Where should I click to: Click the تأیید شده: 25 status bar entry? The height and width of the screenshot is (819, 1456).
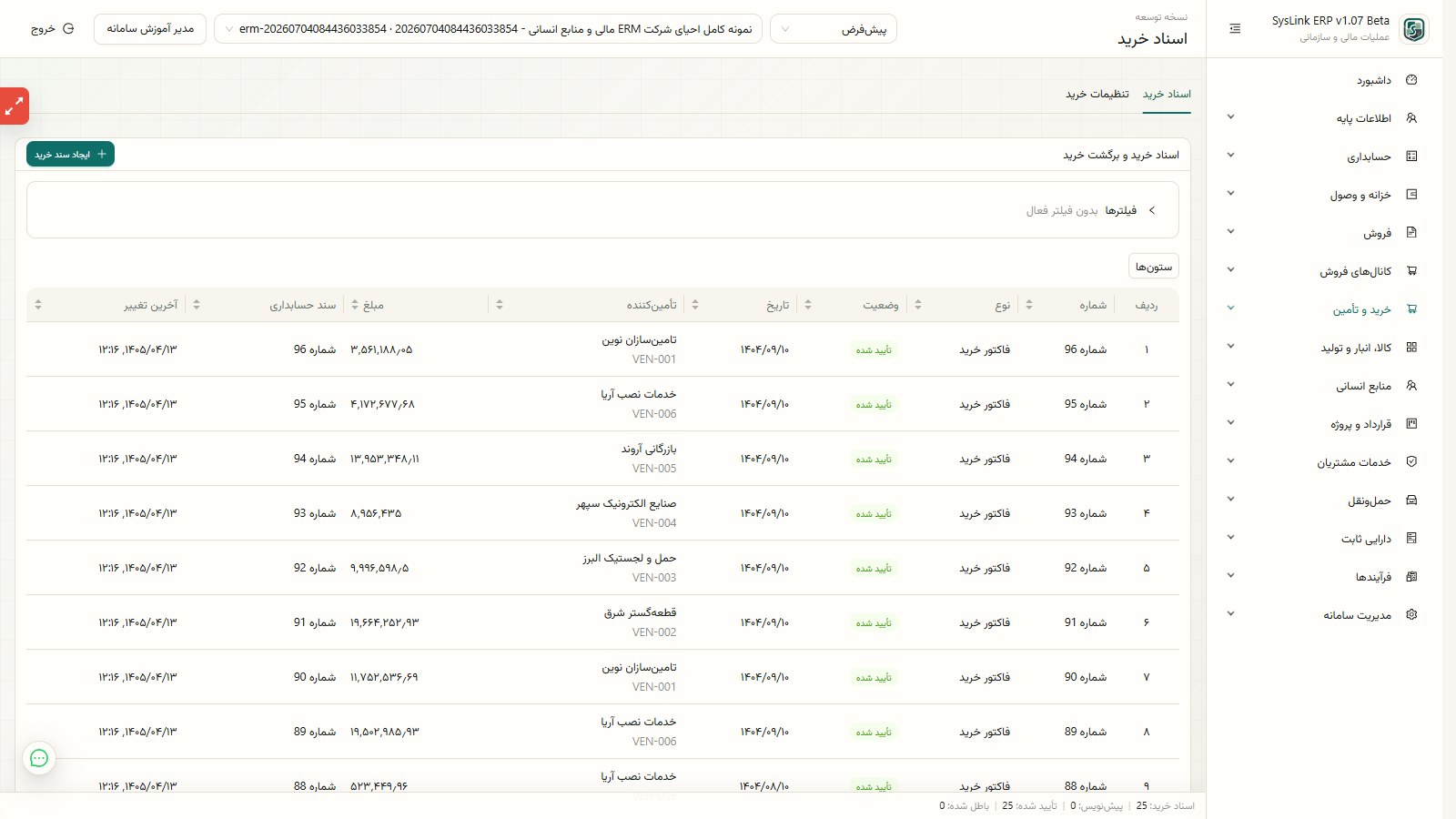pyautogui.click(x=1029, y=806)
